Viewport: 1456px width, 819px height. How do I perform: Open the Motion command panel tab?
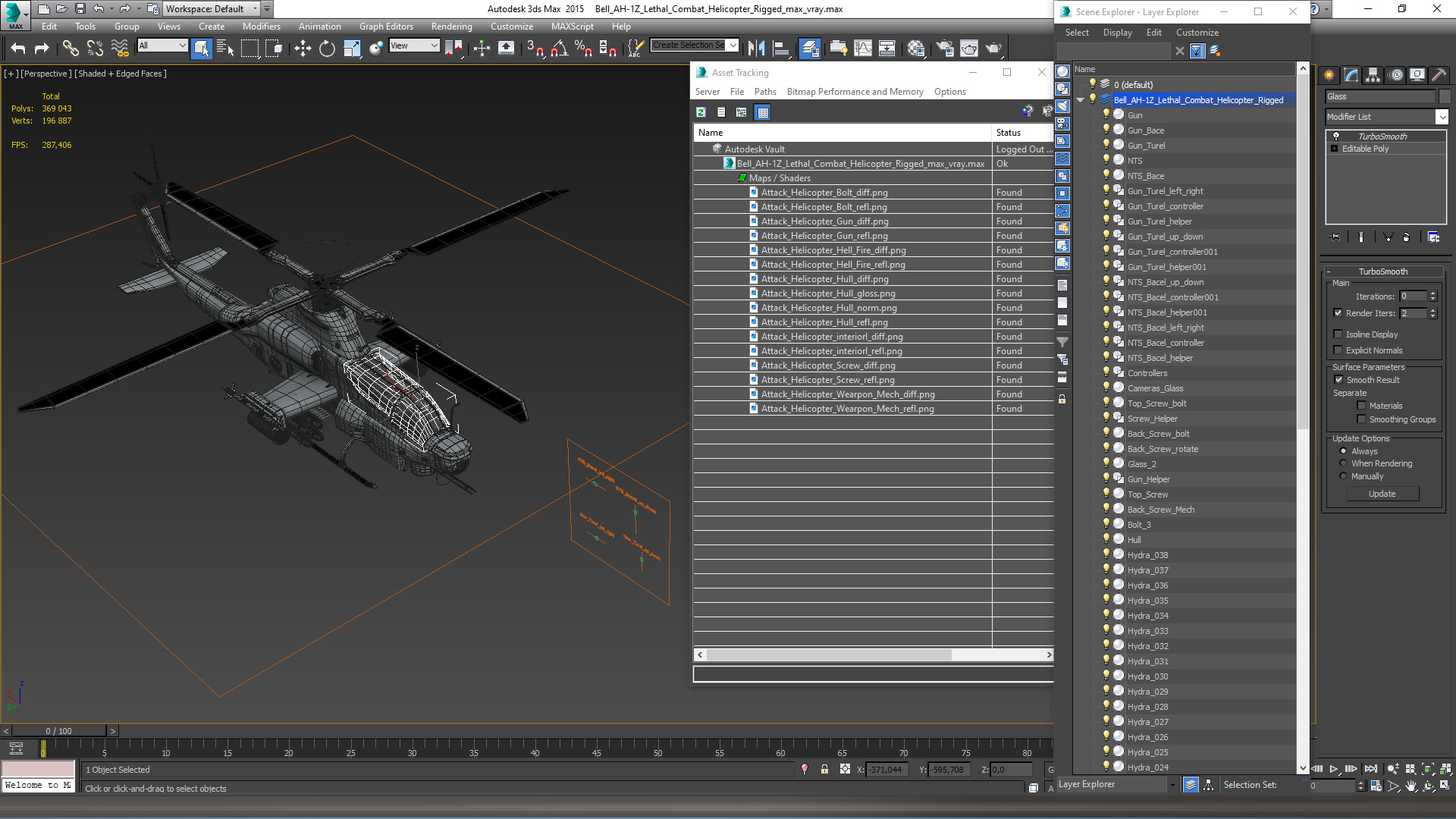pyautogui.click(x=1395, y=75)
